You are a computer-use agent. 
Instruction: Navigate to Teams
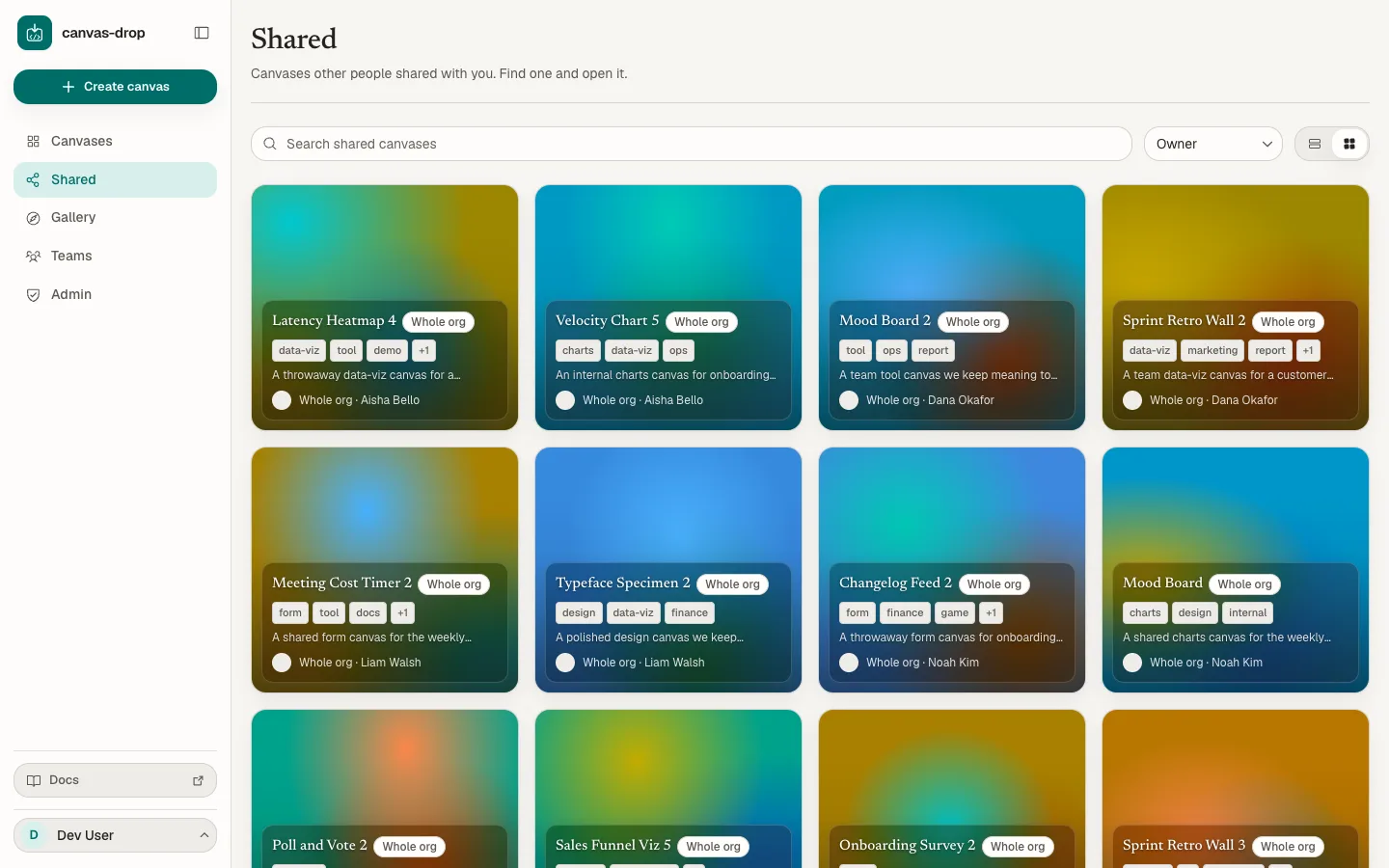115,257
